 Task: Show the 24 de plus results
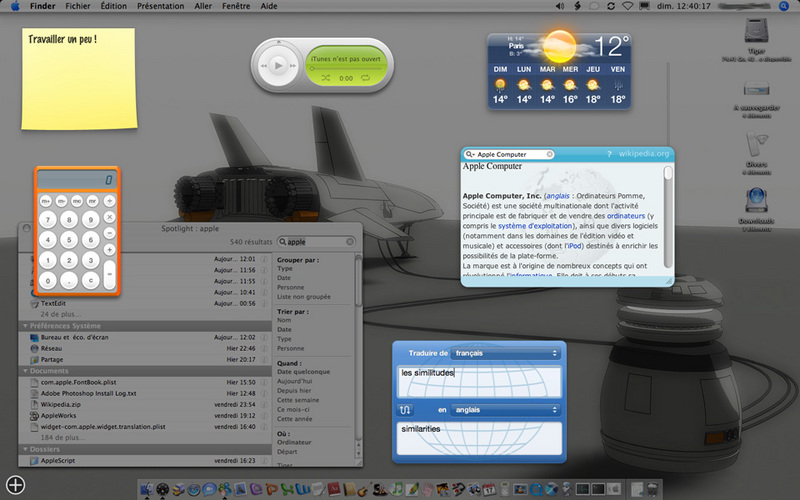click(61, 314)
